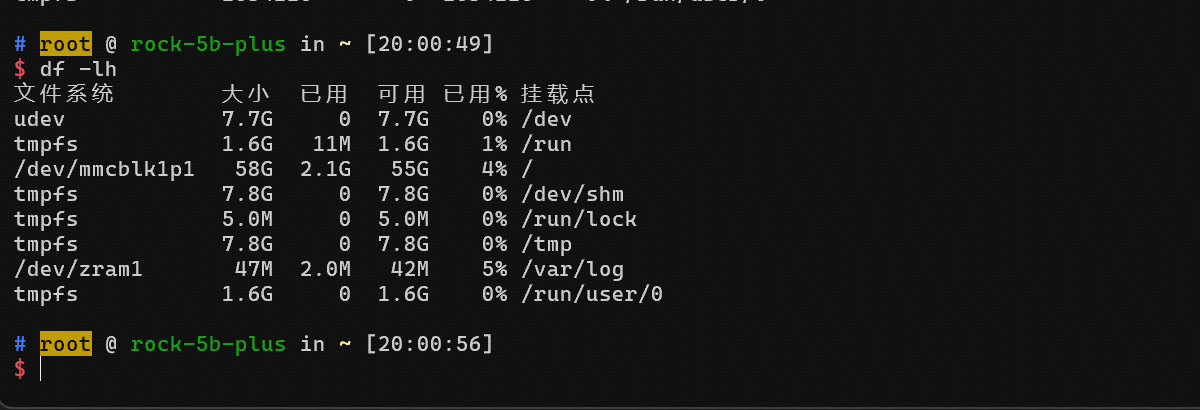Click the 58G size value
The width and height of the screenshot is (1200, 410).
[x=251, y=170]
